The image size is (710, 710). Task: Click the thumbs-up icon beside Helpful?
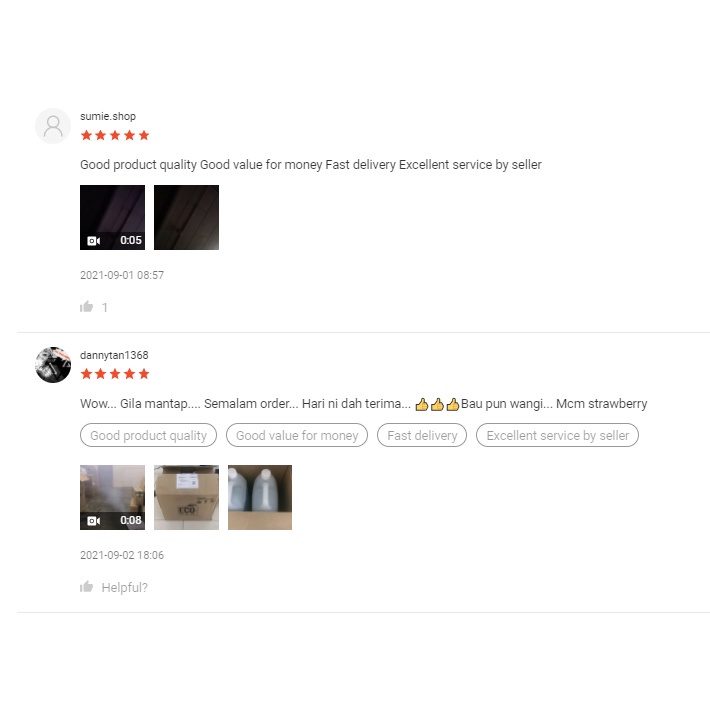[86, 587]
